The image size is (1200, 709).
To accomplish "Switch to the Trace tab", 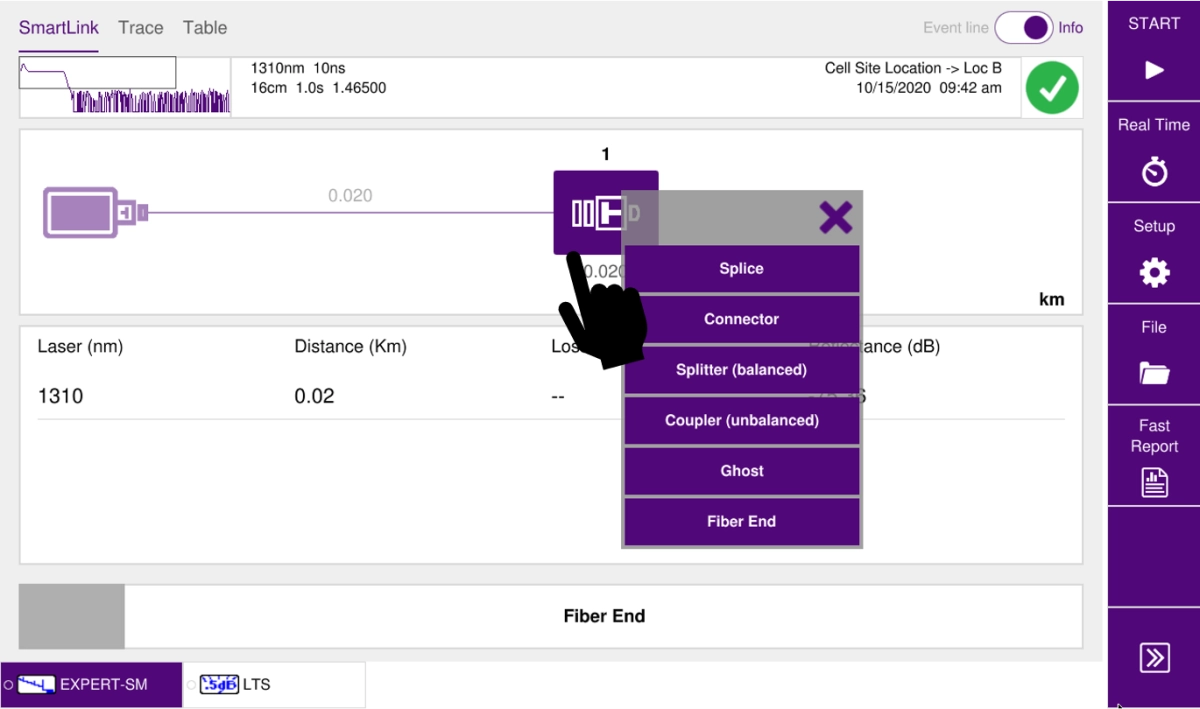I will 141,28.
